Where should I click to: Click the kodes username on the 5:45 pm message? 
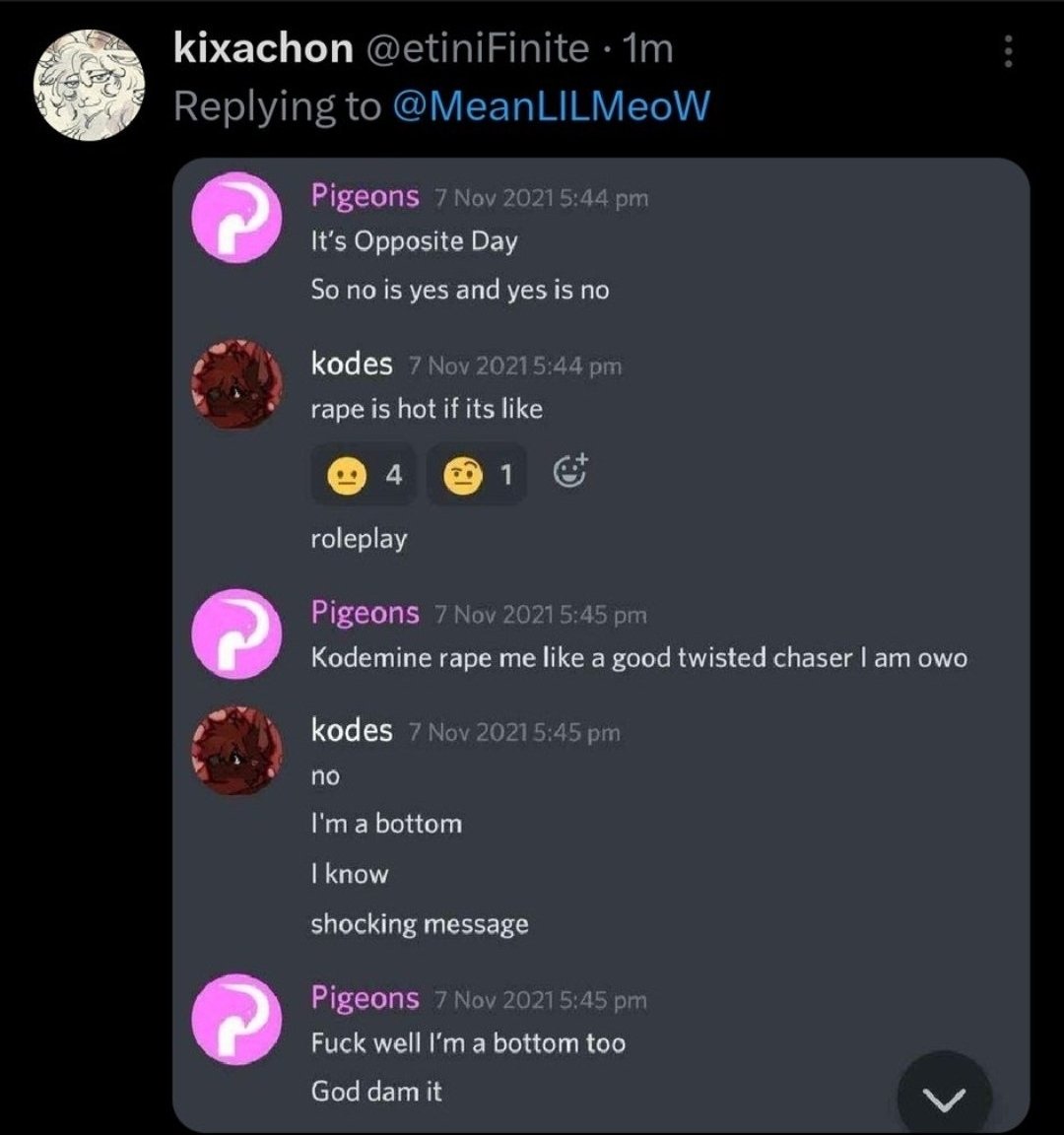click(352, 730)
